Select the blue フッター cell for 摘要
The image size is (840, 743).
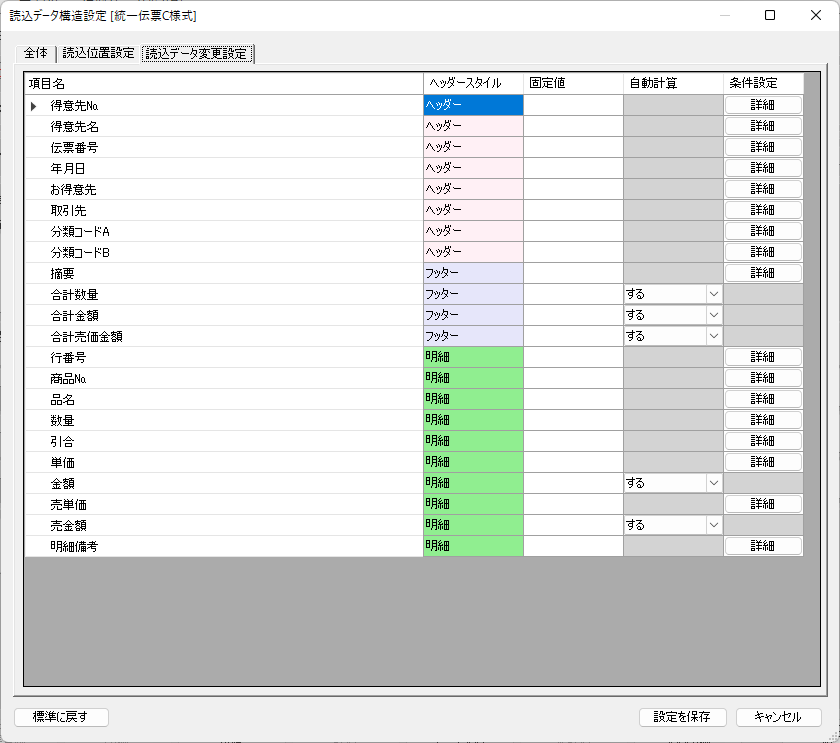(x=473, y=273)
